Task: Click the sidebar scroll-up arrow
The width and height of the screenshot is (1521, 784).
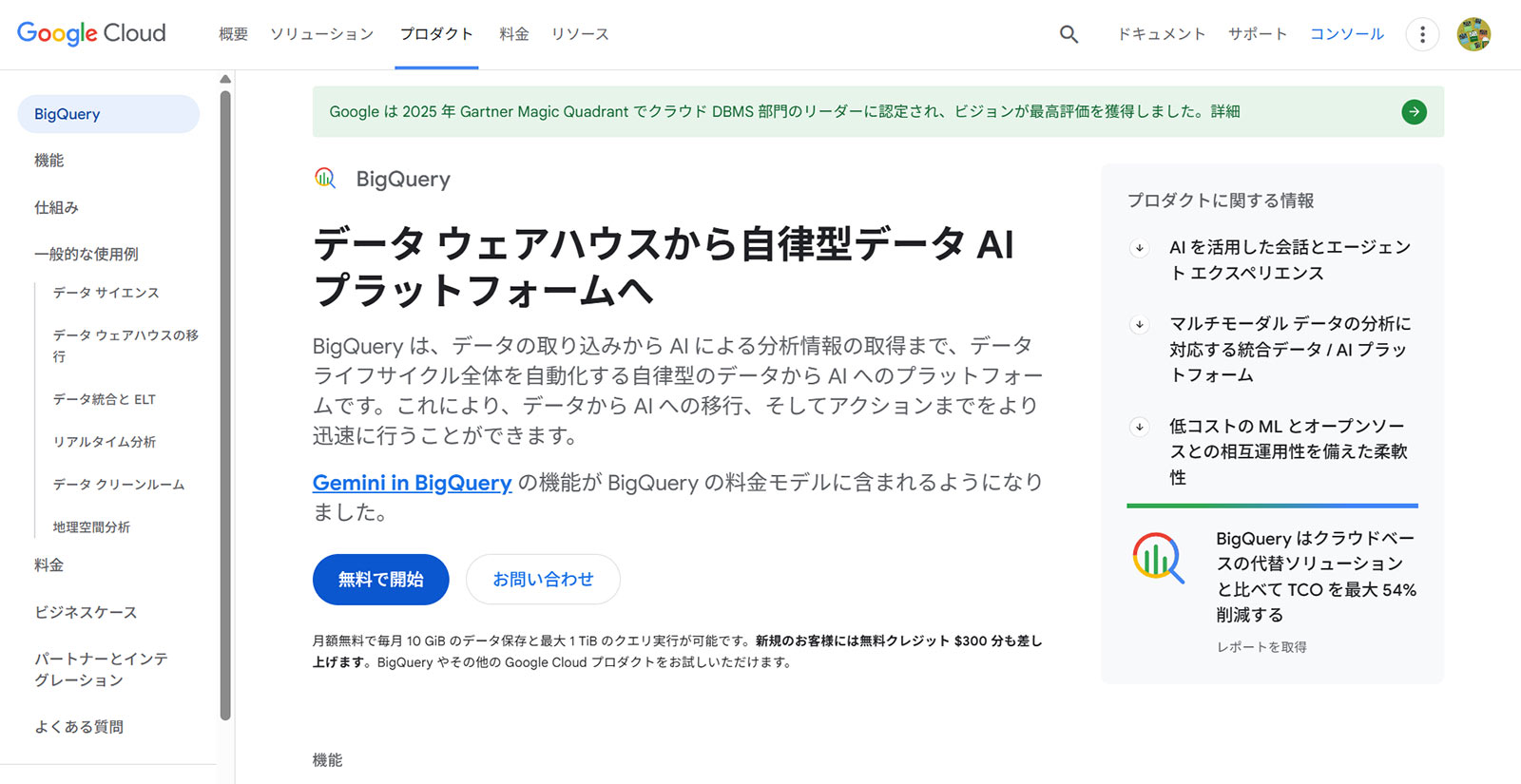Action: click(225, 79)
